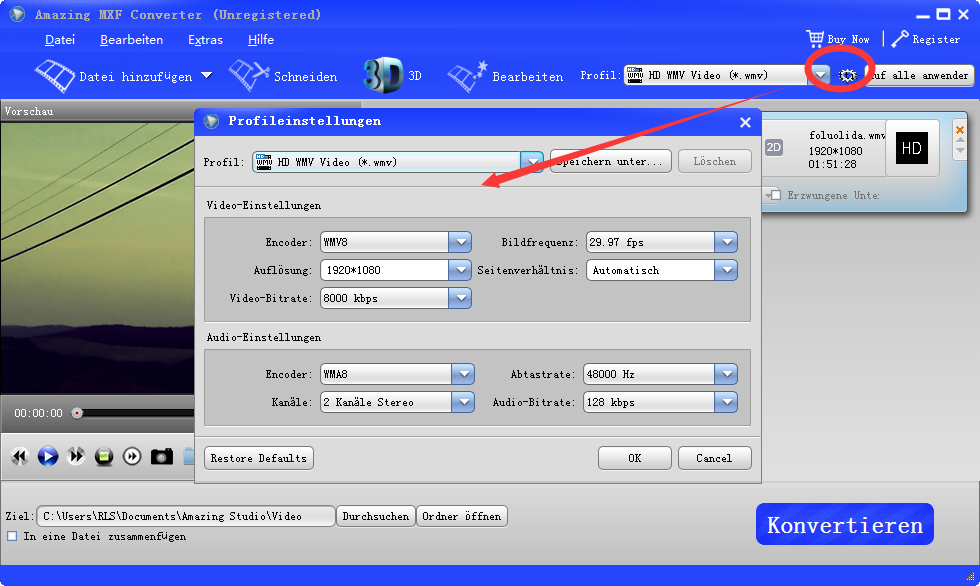
Task: Open the Bearbeiten menu
Action: [131, 40]
